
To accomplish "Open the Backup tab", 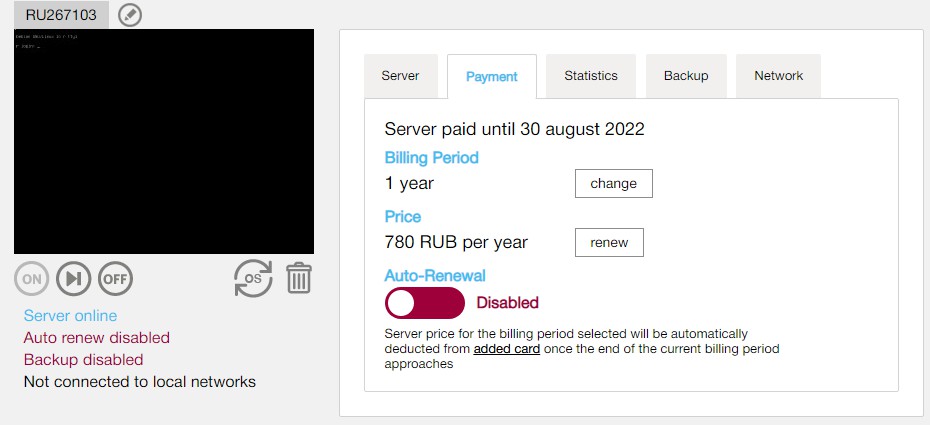I will [x=686, y=76].
